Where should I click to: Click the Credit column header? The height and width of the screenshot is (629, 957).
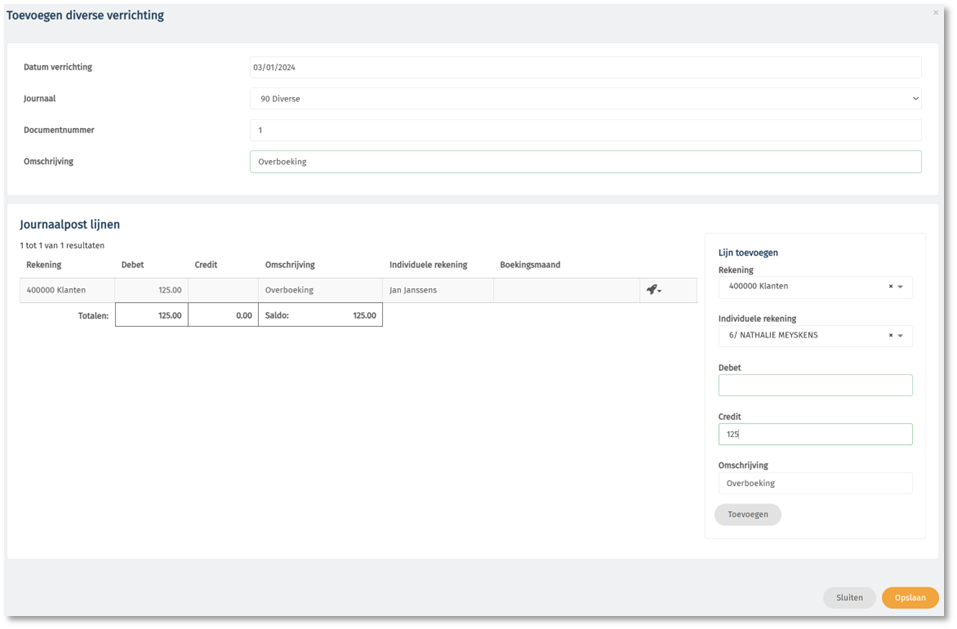[206, 265]
